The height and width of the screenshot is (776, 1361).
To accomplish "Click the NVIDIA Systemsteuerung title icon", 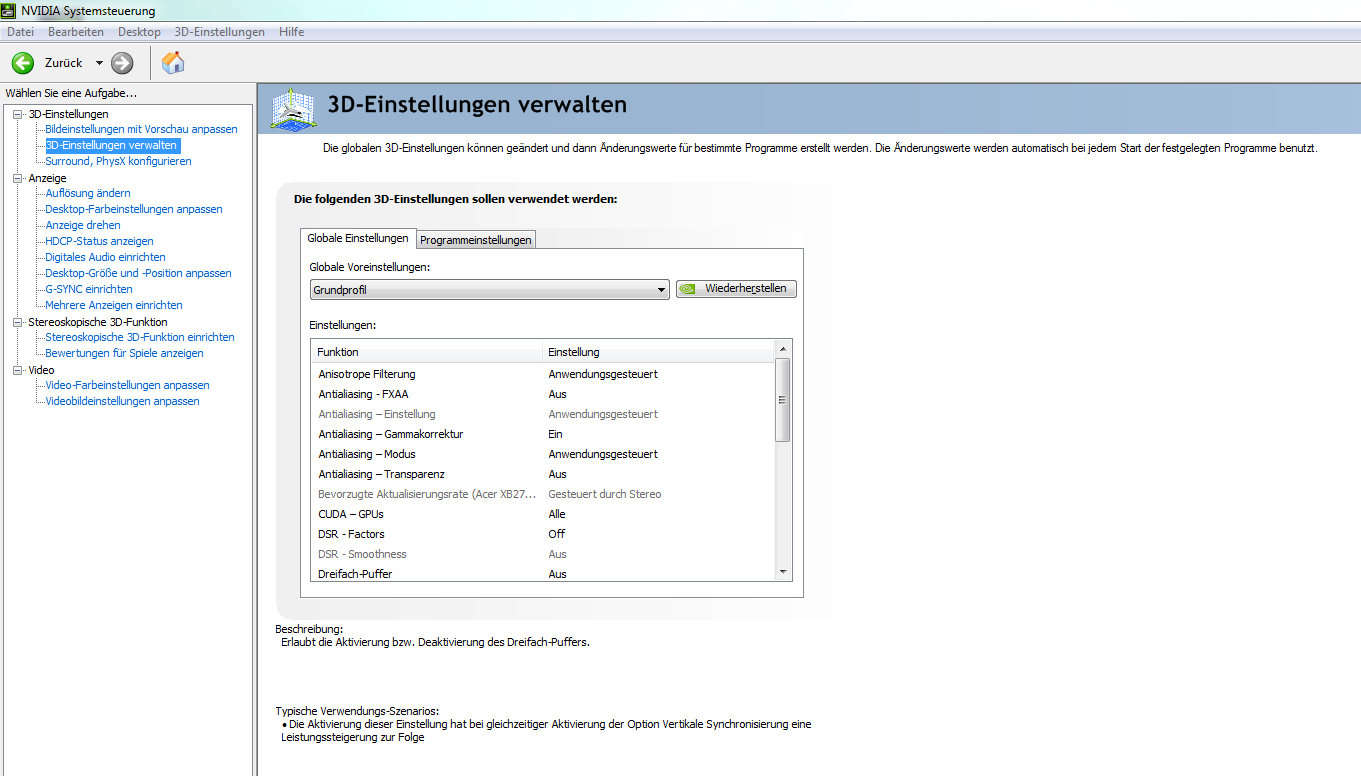I will (9, 10).
